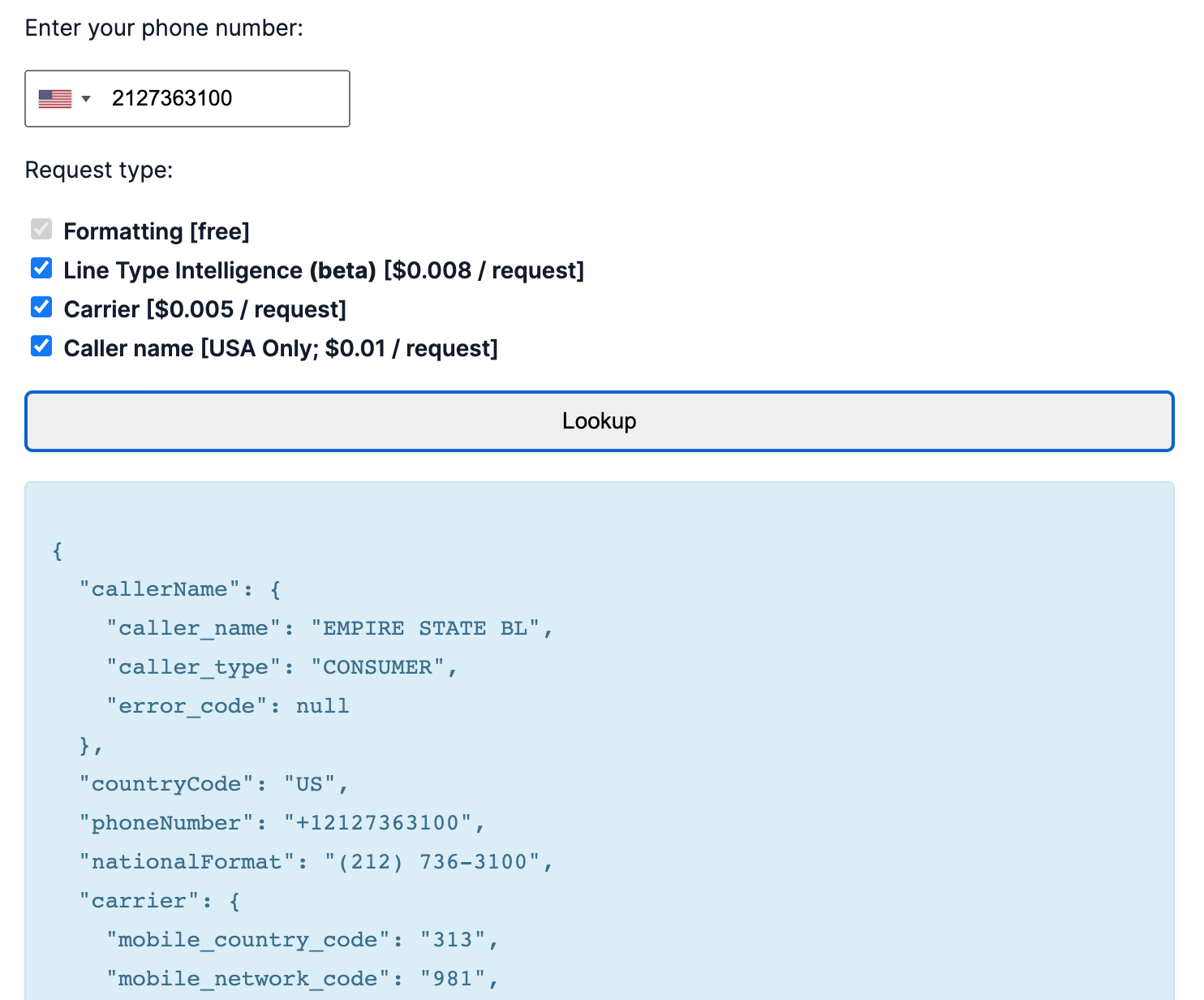Select the "(212) 736-3100" national format value

432,862
